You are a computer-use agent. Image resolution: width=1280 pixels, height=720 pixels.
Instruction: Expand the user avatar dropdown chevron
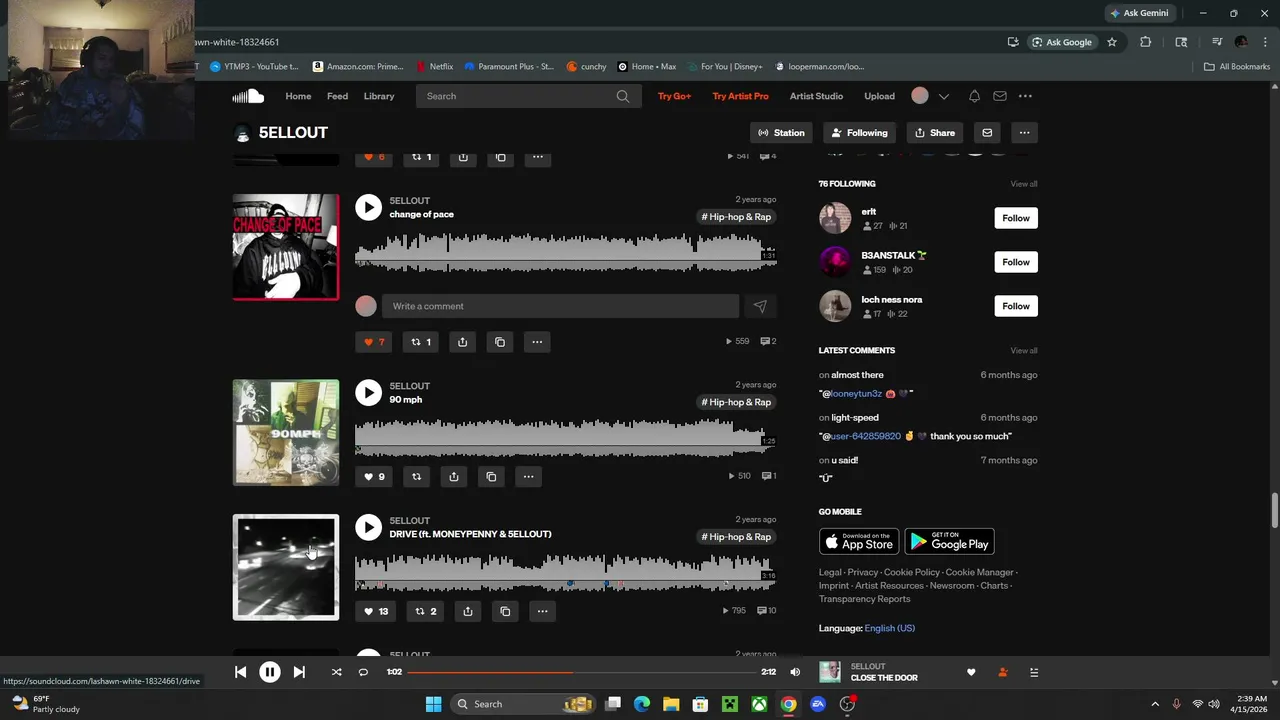(943, 96)
